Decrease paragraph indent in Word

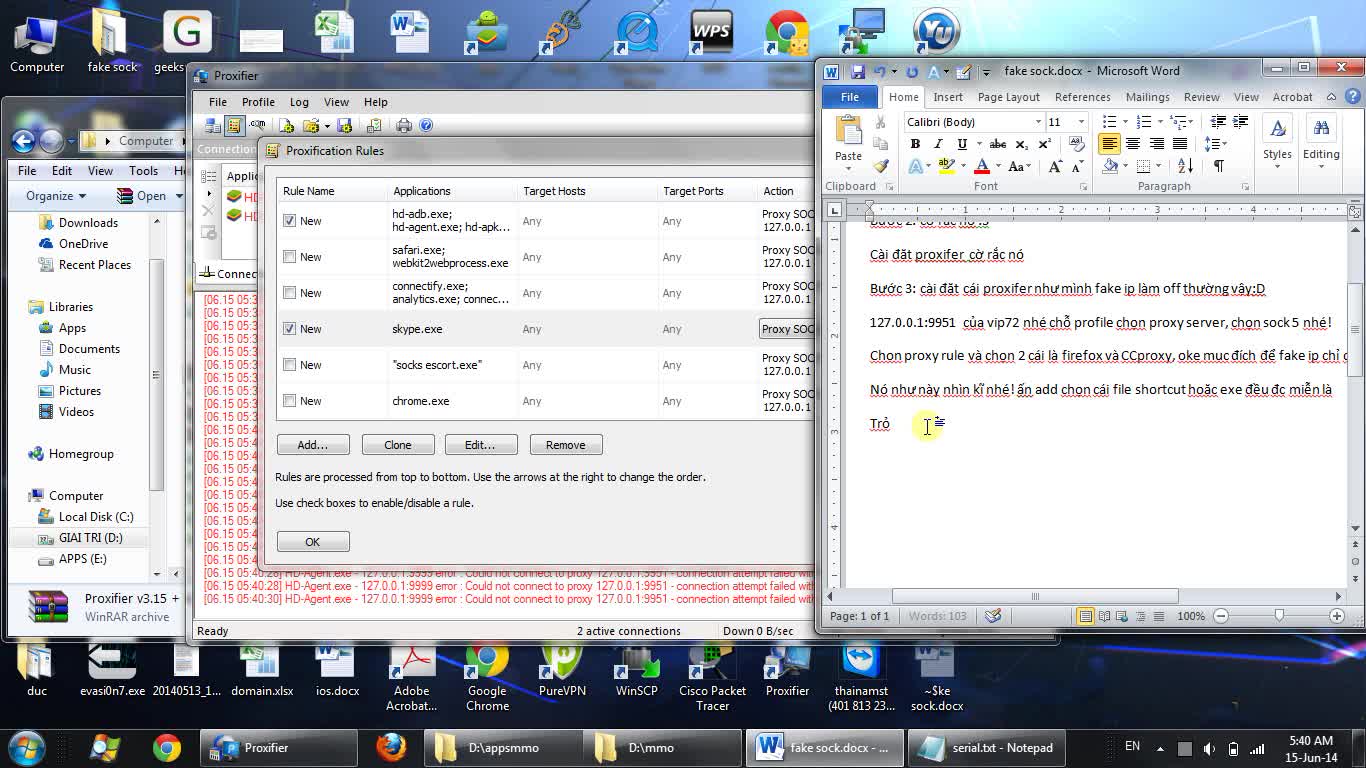1217,121
